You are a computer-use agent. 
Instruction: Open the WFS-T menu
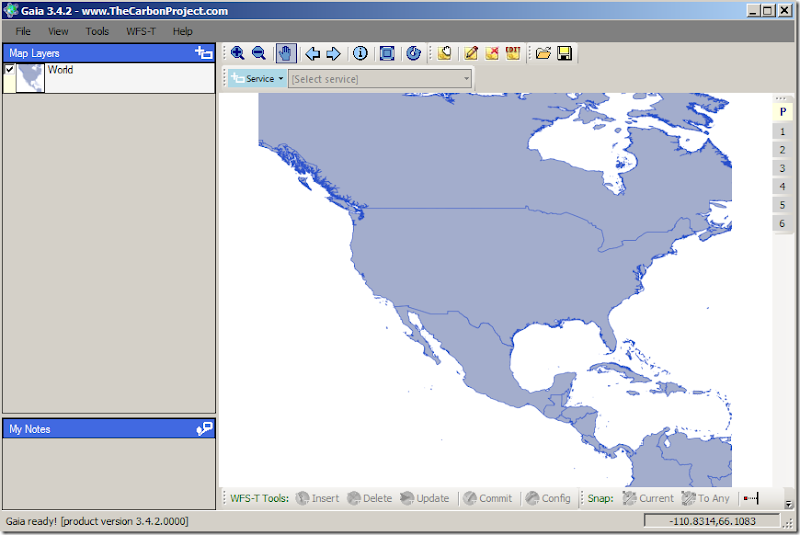pyautogui.click(x=140, y=31)
